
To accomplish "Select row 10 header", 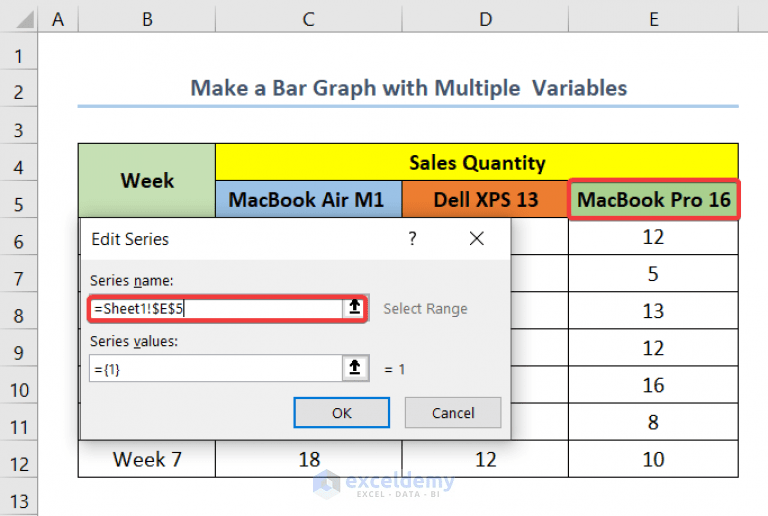I will [19, 386].
